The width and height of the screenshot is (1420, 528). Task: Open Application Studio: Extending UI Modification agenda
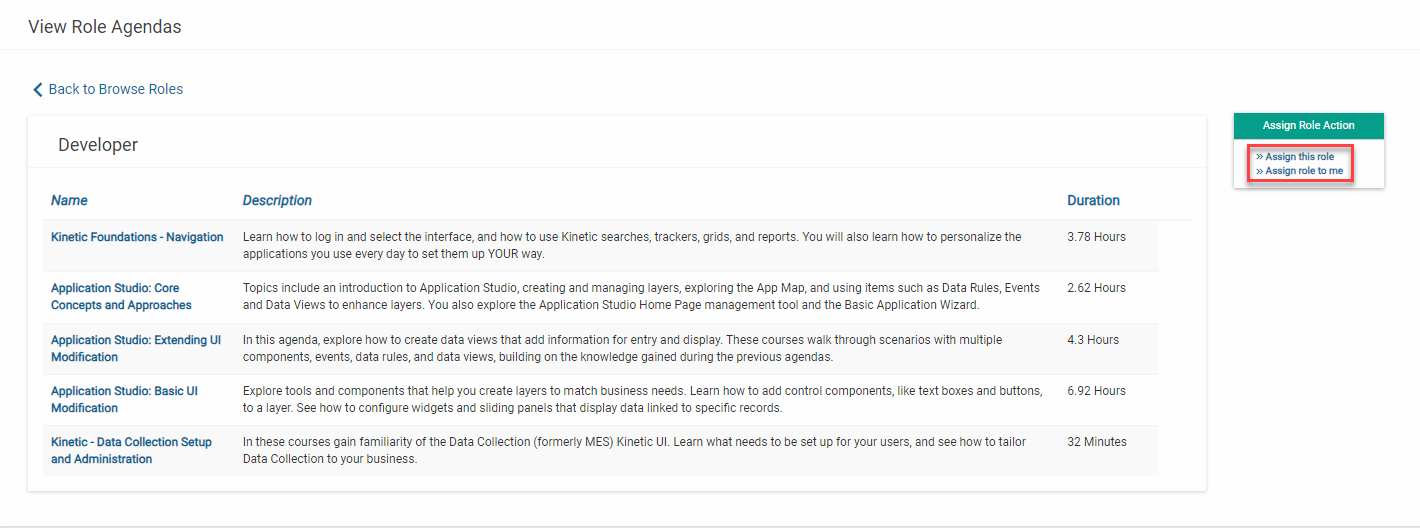[x=136, y=348]
